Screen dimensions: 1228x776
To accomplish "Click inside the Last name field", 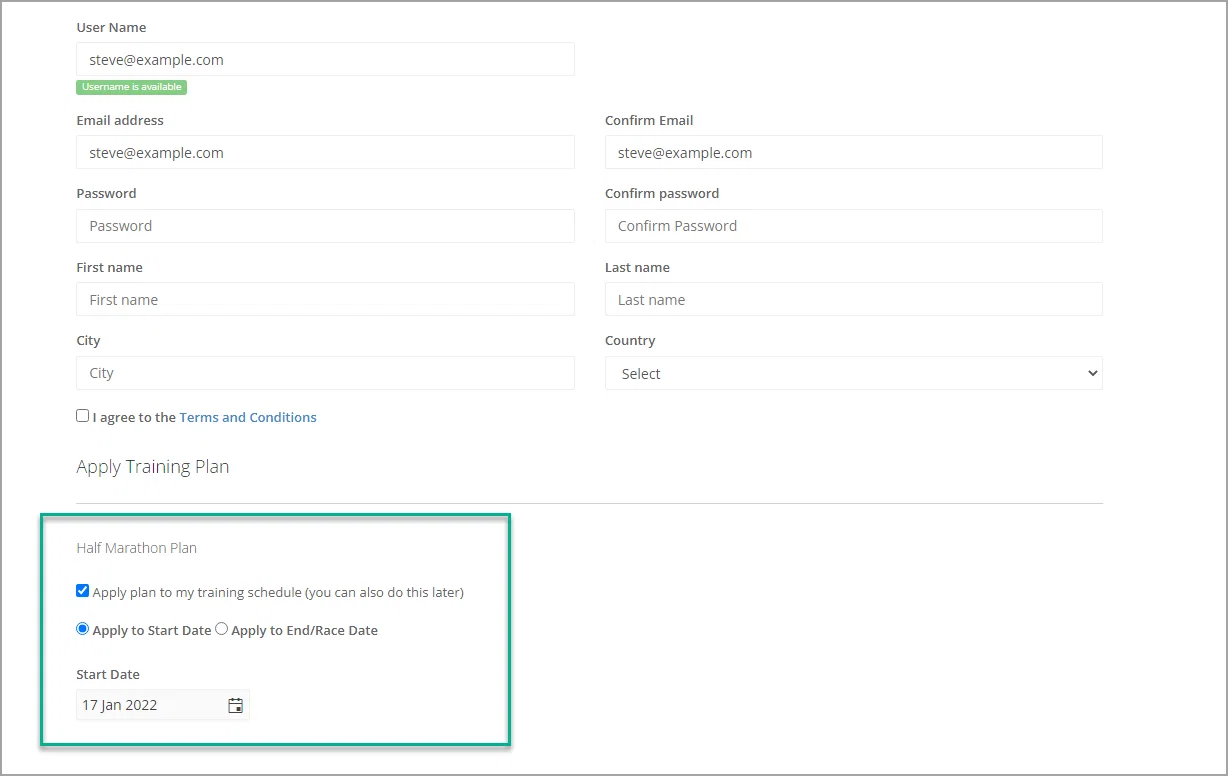I will [853, 299].
